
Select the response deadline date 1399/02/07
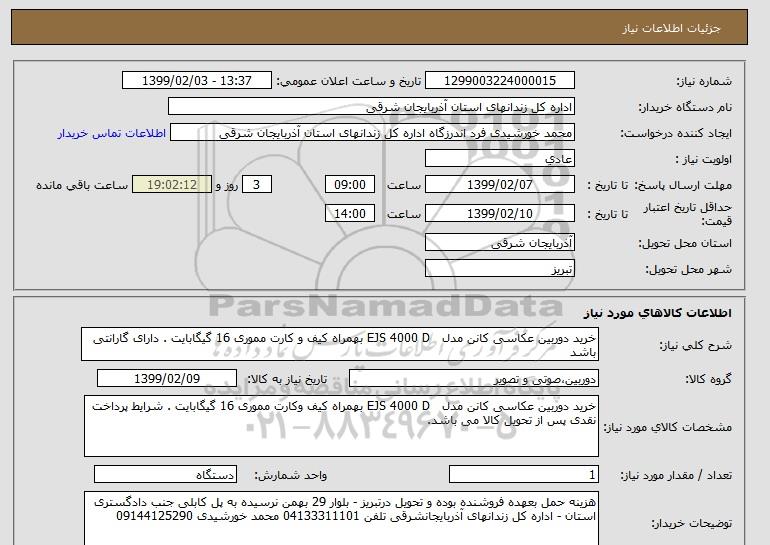click(499, 185)
